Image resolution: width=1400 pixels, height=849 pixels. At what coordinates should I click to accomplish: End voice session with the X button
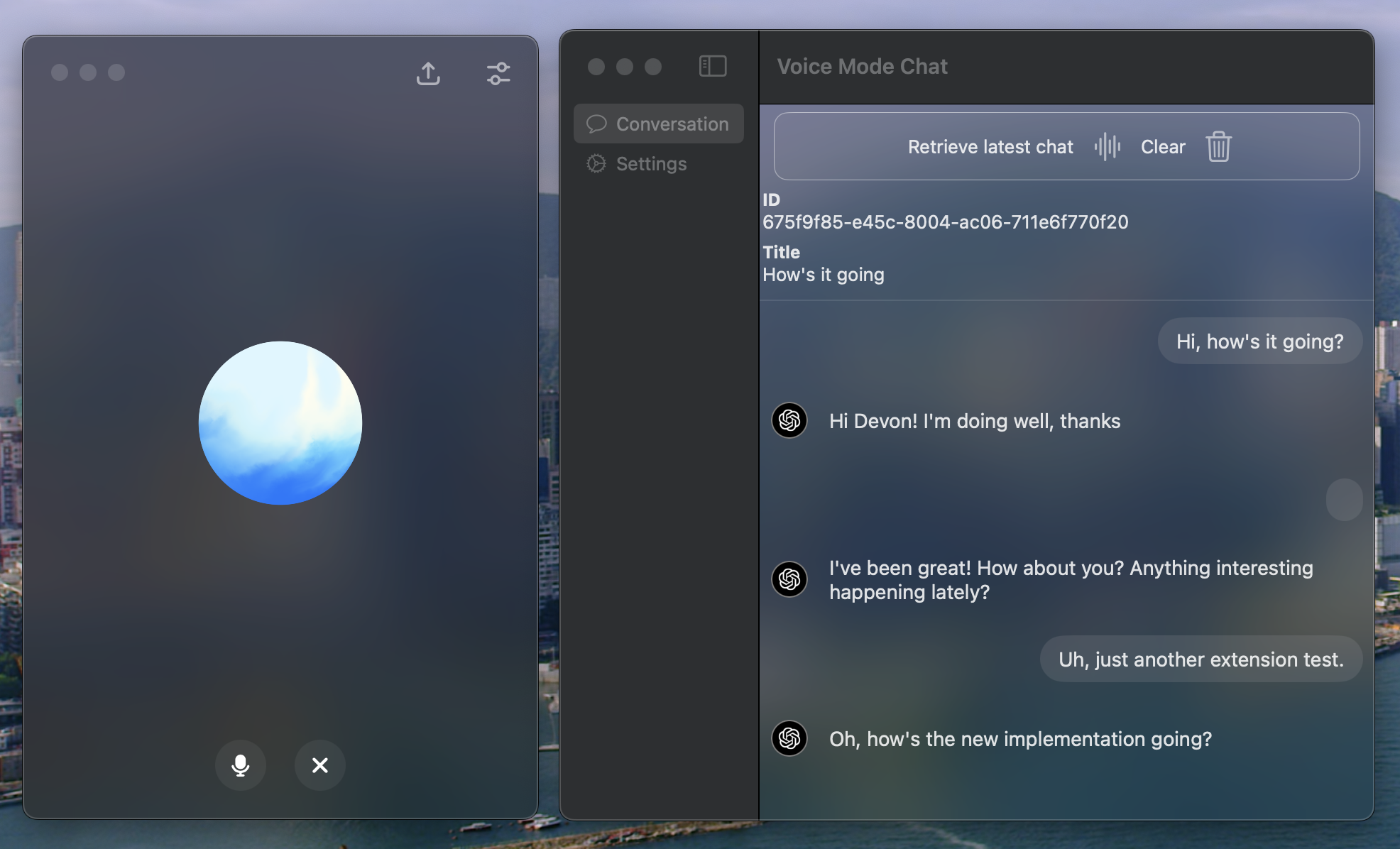pos(320,765)
